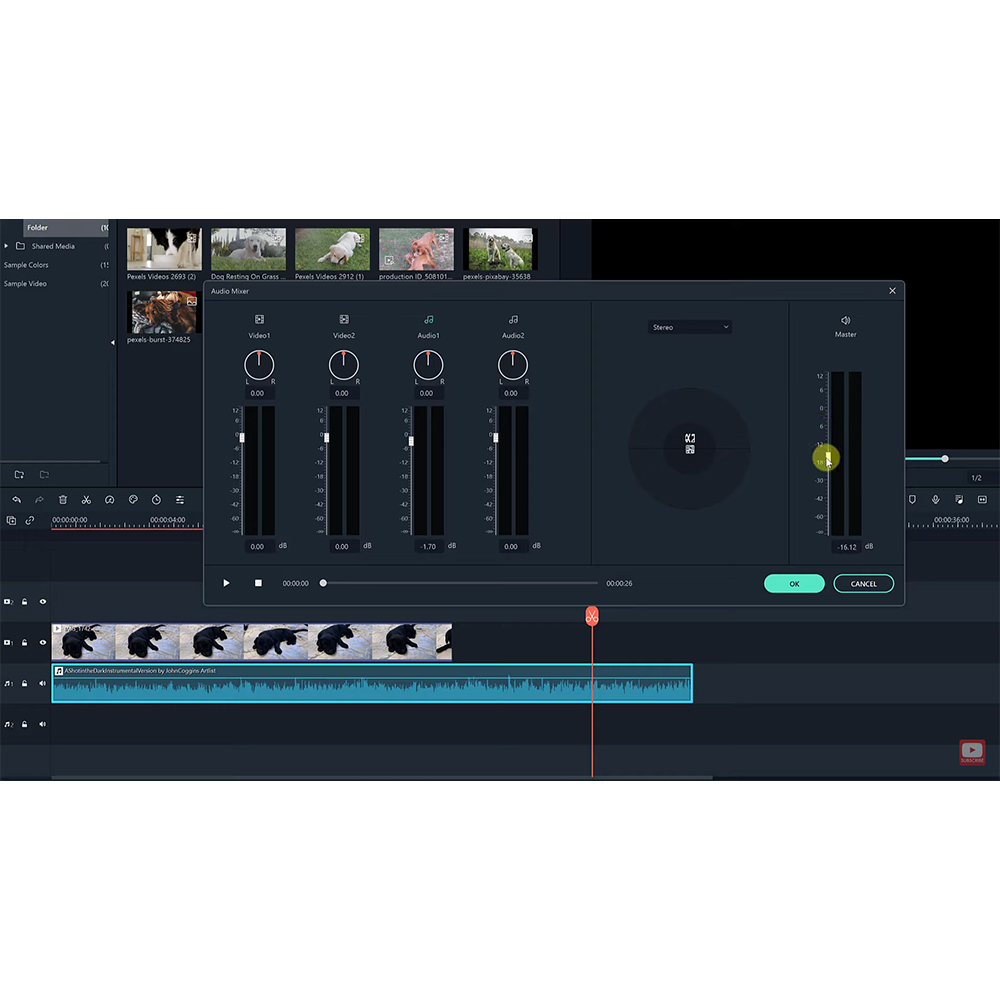Click the Audio2 music note icon in mixer
Image resolution: width=1000 pixels, height=1000 pixels.
(x=513, y=320)
